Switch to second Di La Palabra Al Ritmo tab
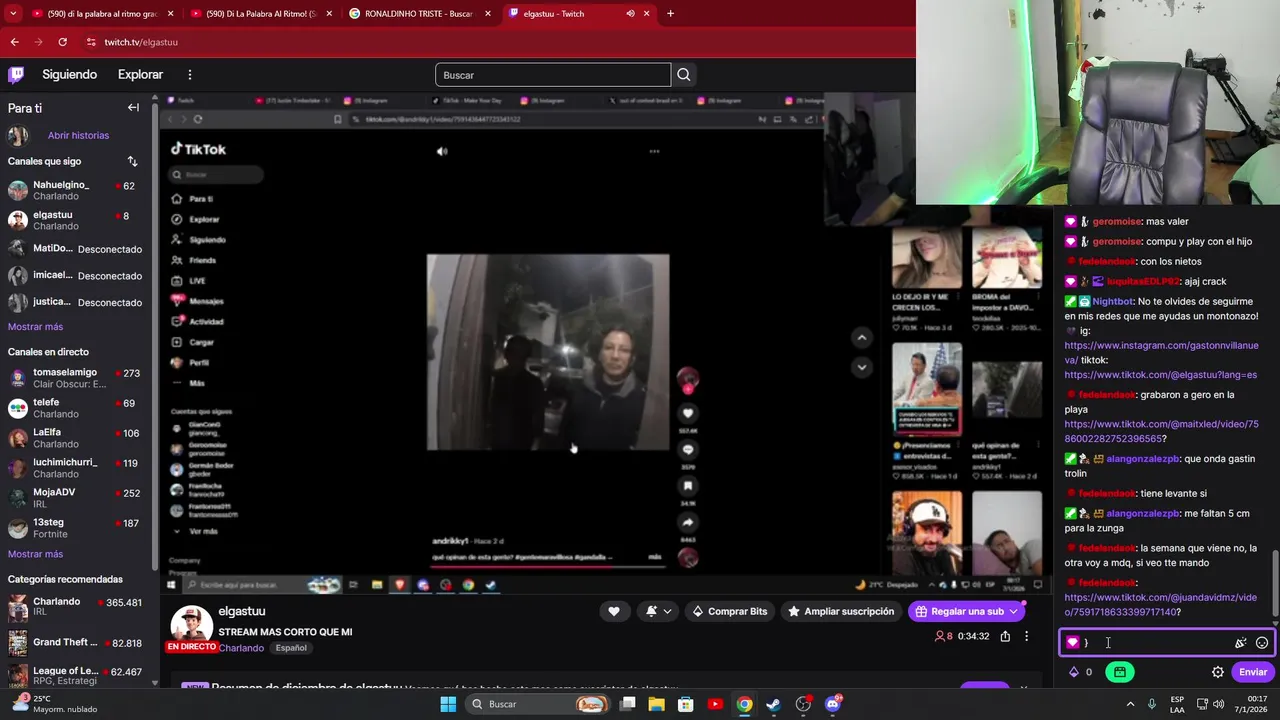 coord(261,14)
